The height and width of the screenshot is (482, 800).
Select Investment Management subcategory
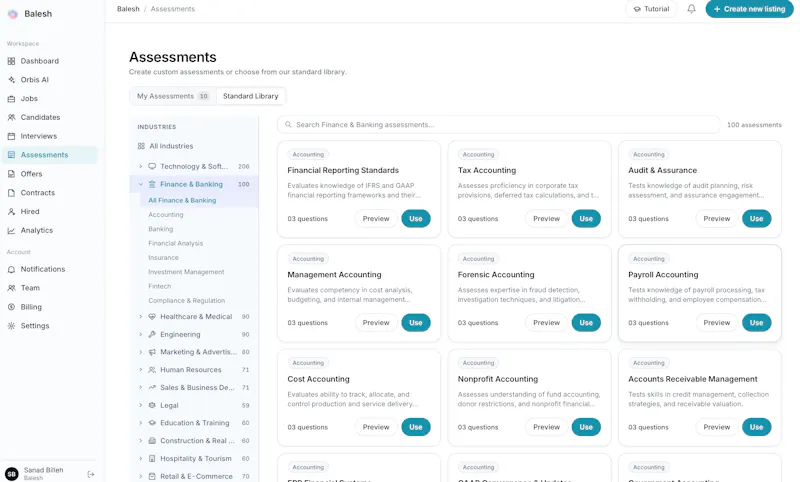[x=186, y=272]
